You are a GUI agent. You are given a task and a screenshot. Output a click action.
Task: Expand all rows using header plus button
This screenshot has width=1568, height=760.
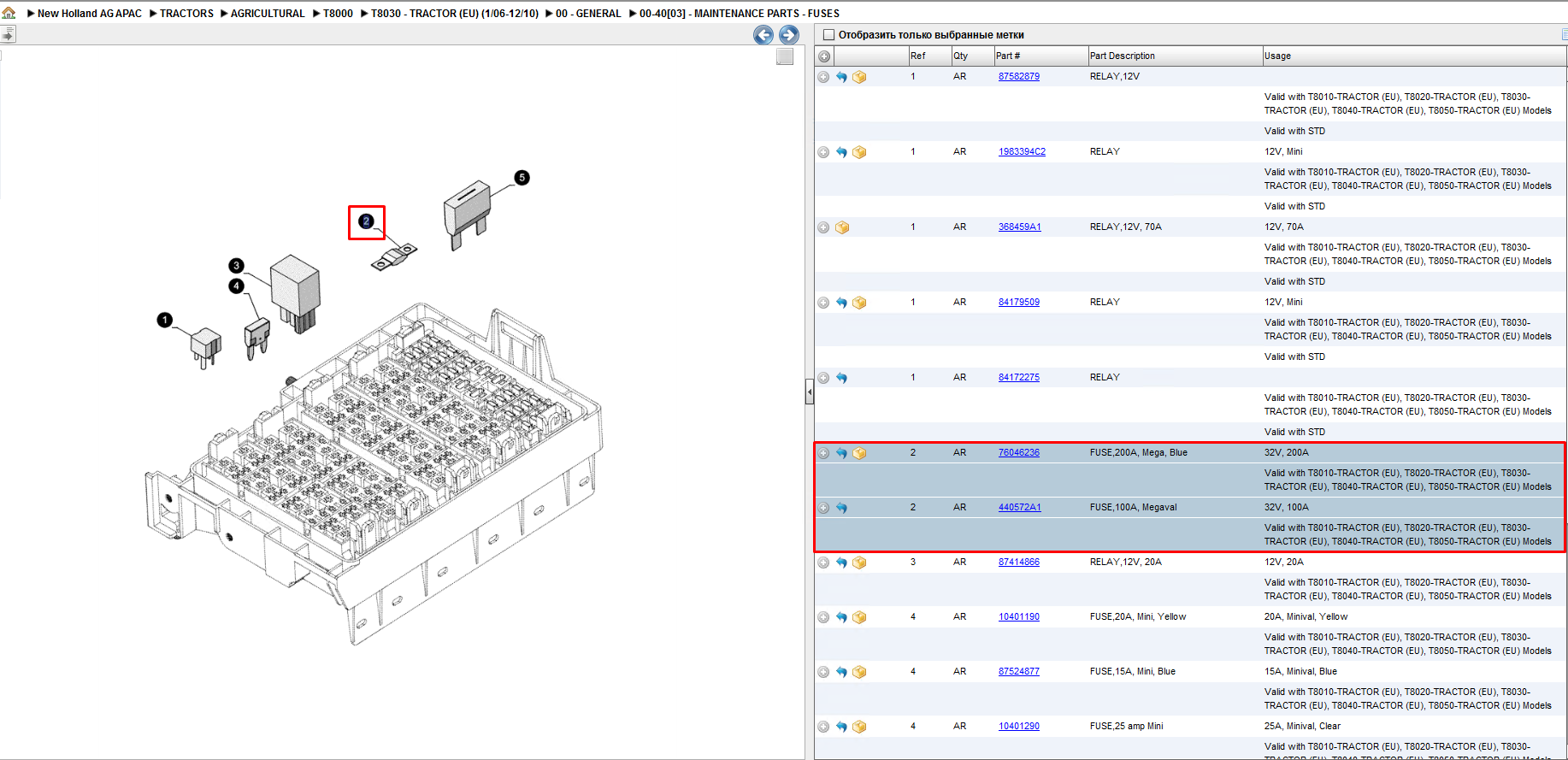(x=824, y=56)
